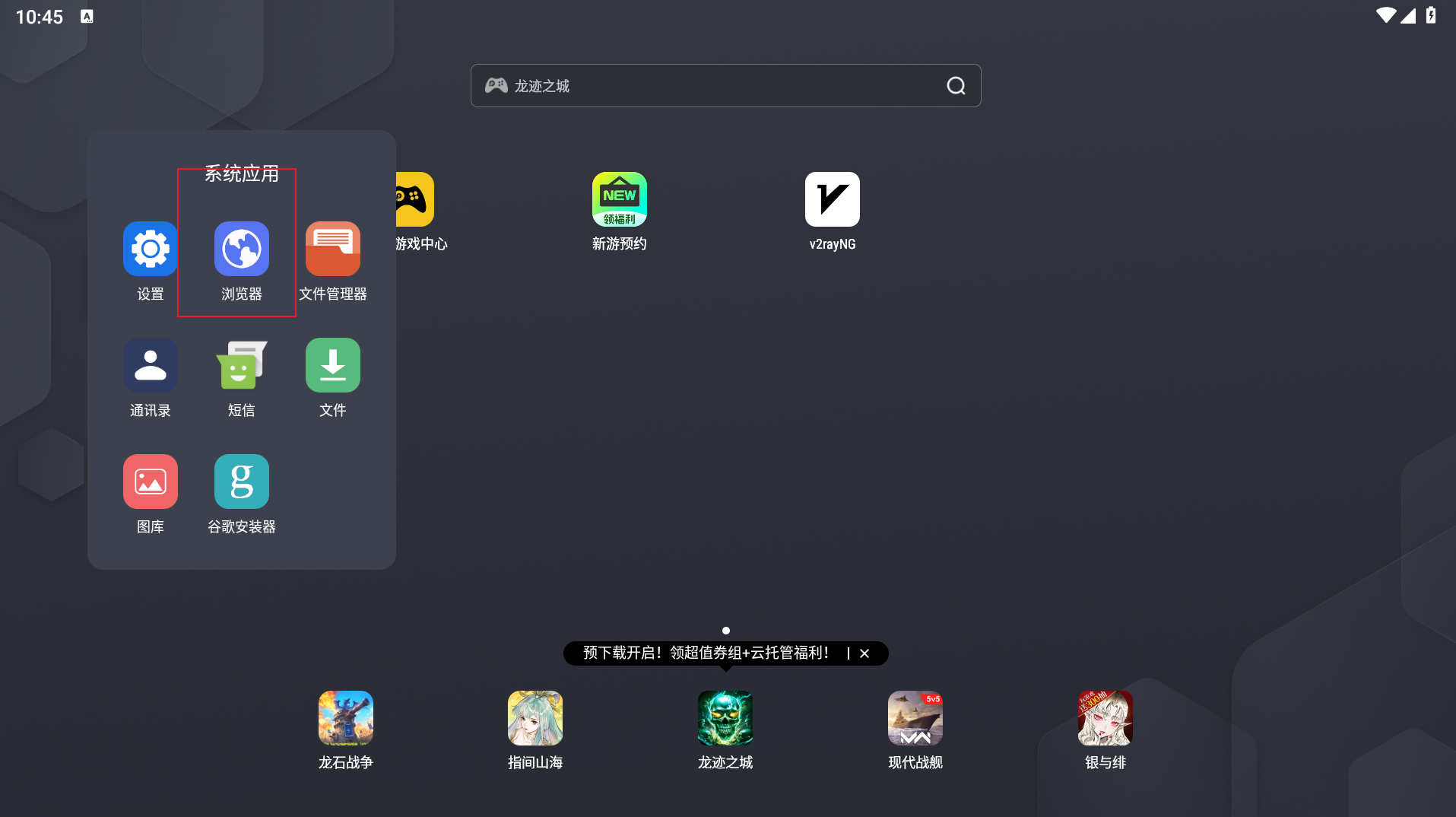Click the magnifier search icon

click(x=956, y=86)
